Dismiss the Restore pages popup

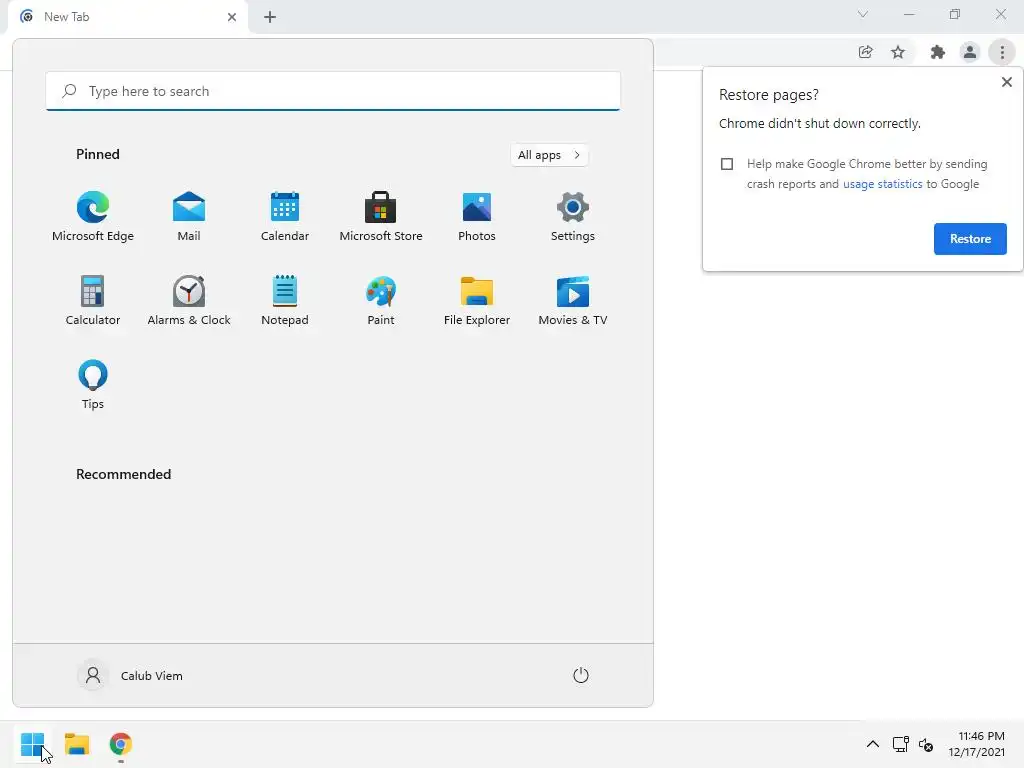(x=1006, y=82)
